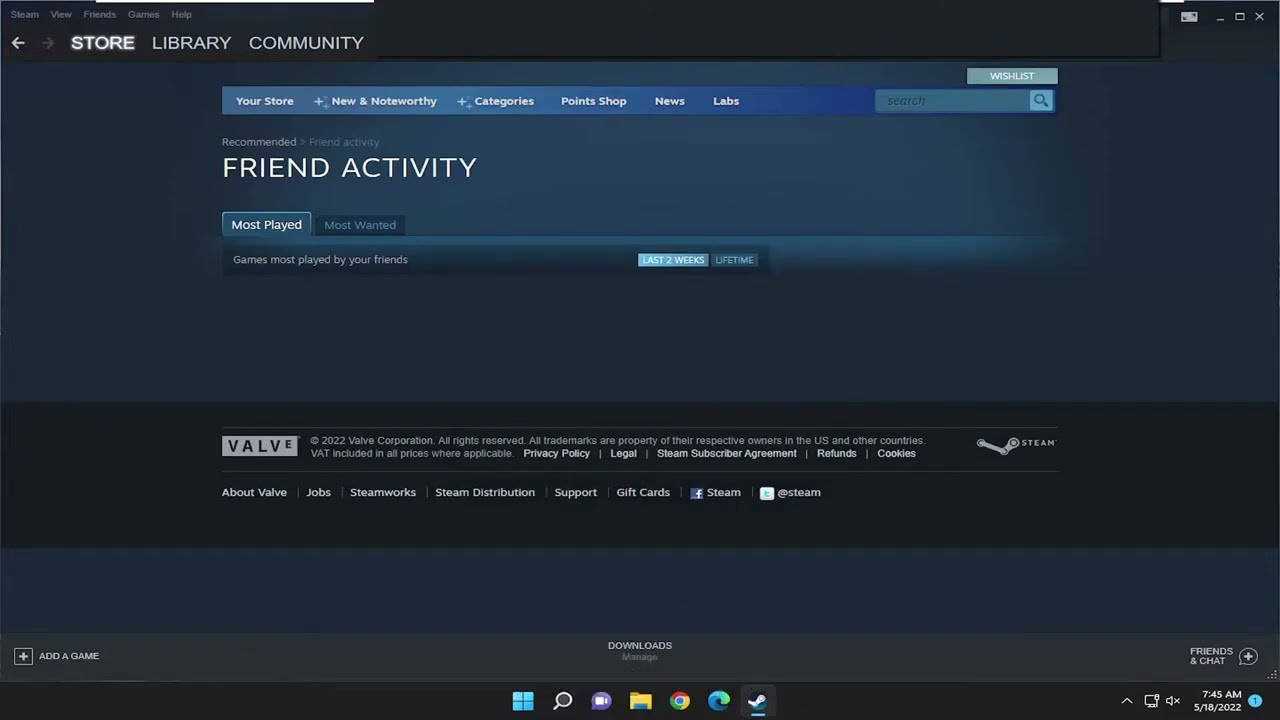Viewport: 1280px width, 720px height.
Task: Click the Twitter icon next to @steam
Action: coord(766,492)
